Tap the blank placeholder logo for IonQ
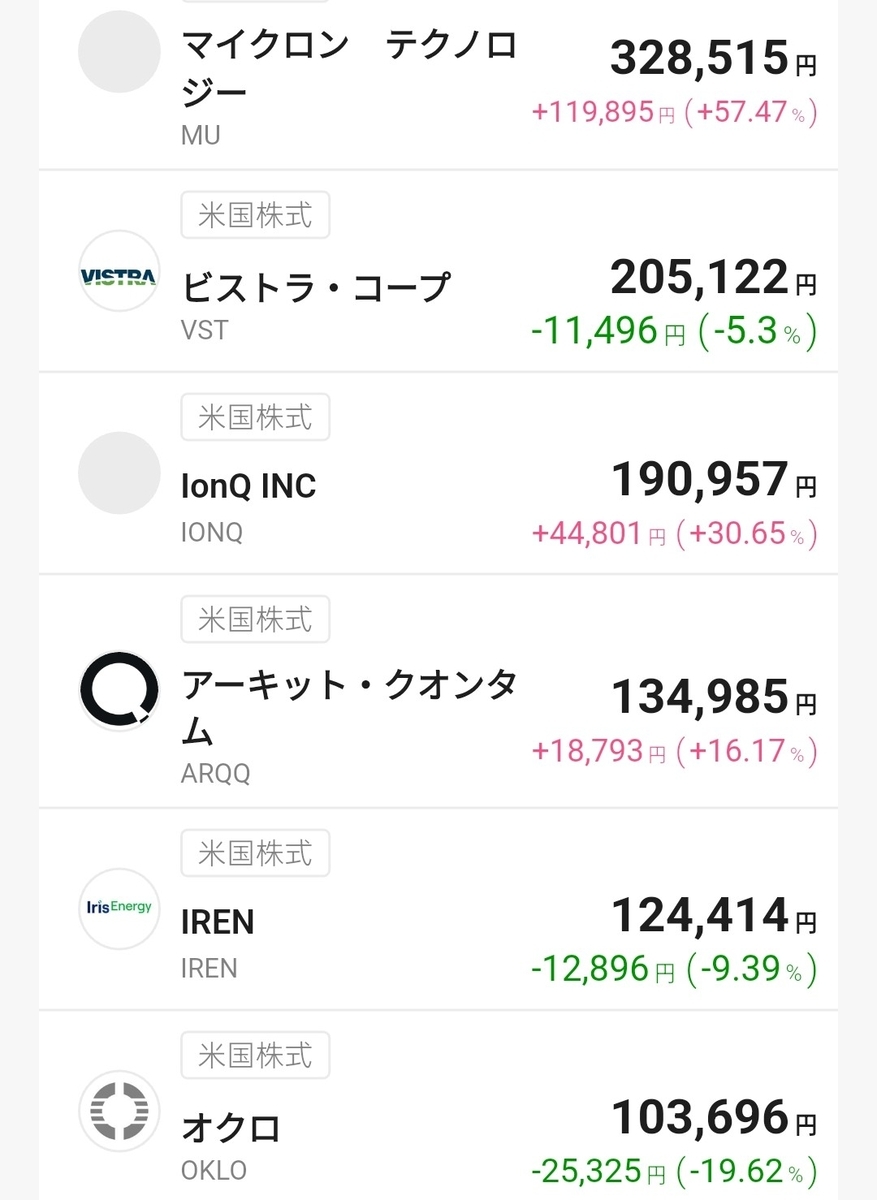877x1200 pixels. click(119, 473)
